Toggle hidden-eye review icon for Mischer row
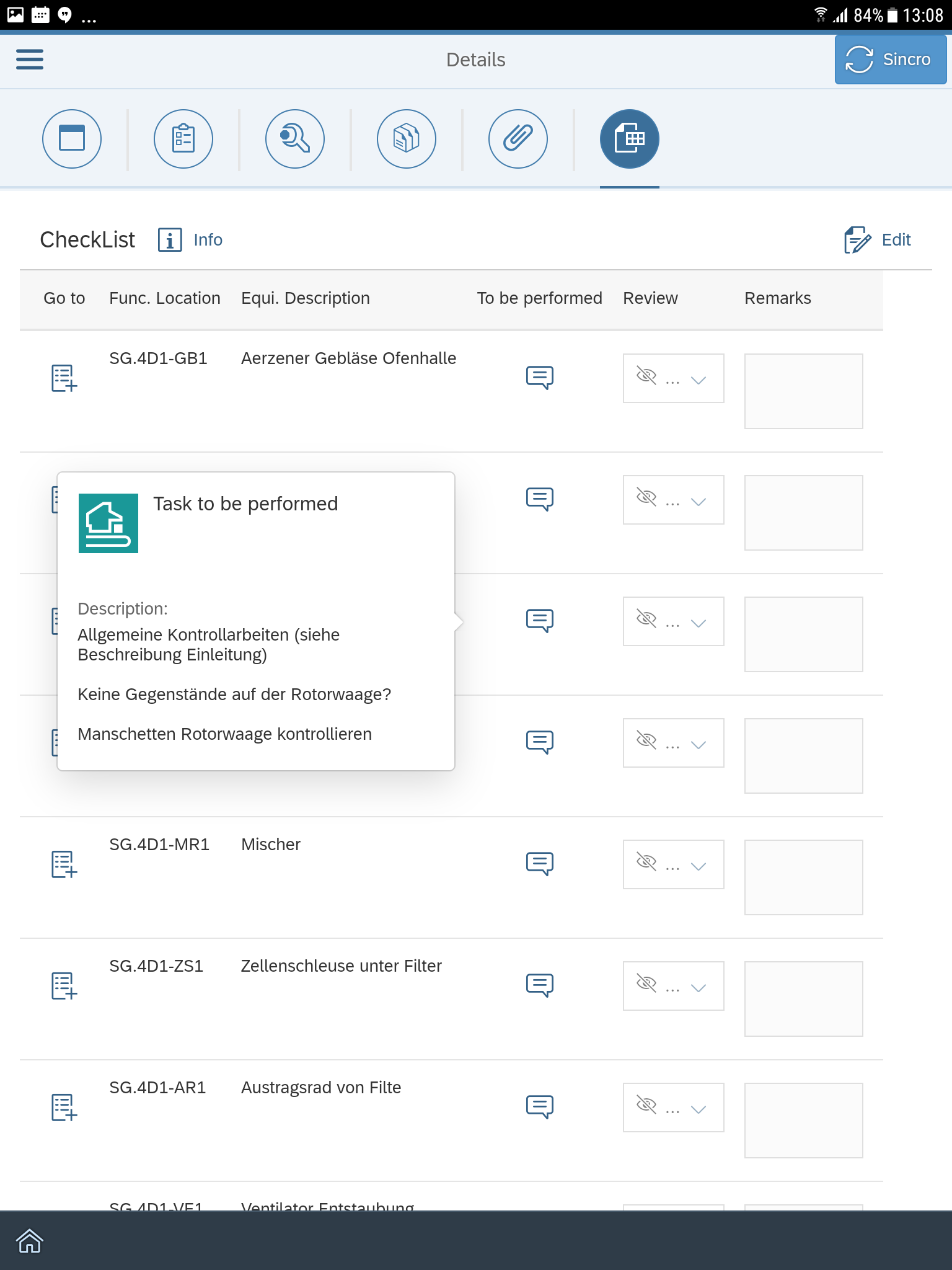The image size is (952, 1270). click(646, 862)
